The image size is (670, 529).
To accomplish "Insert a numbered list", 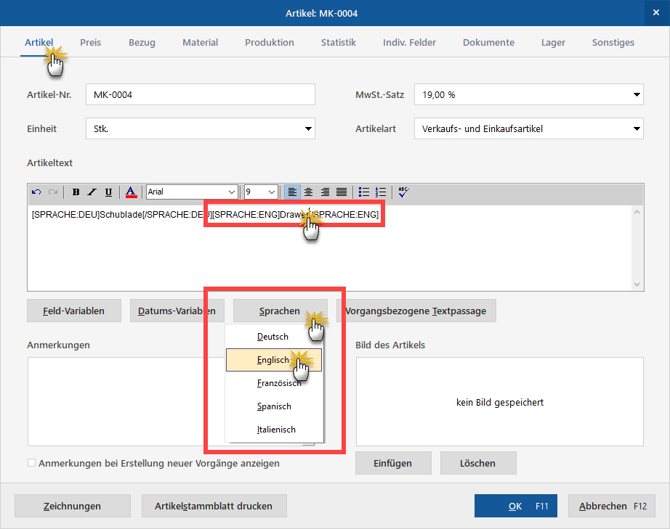I will [x=380, y=192].
